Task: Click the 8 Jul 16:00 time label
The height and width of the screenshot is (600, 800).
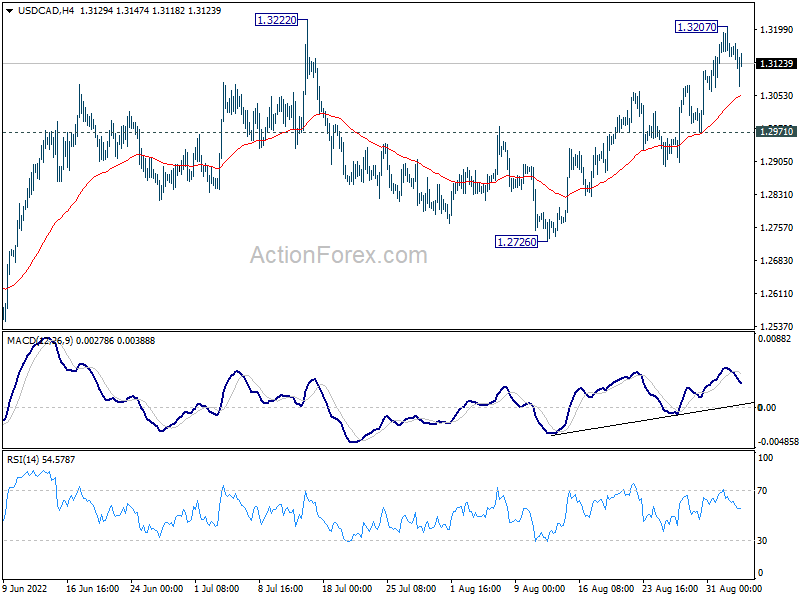Action: click(x=281, y=589)
